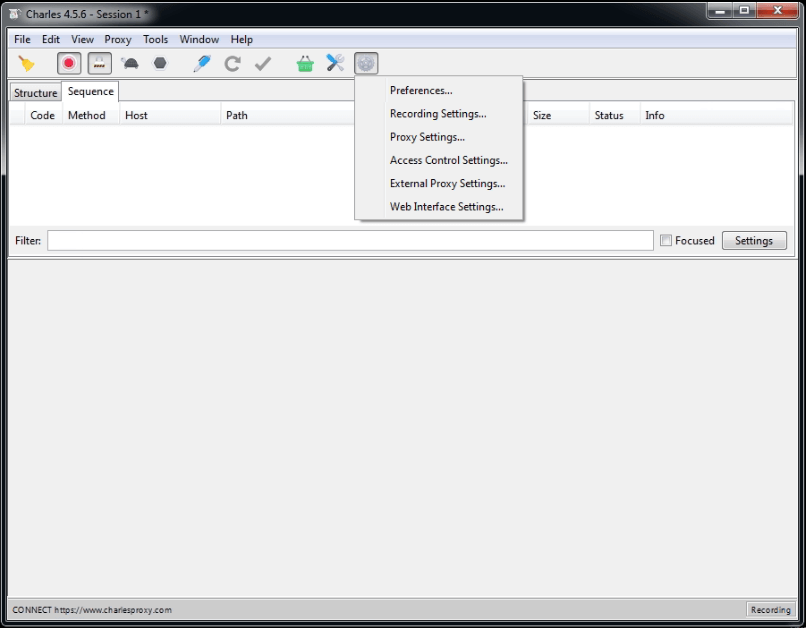Open the Help menu
806x628 pixels.
coord(242,40)
